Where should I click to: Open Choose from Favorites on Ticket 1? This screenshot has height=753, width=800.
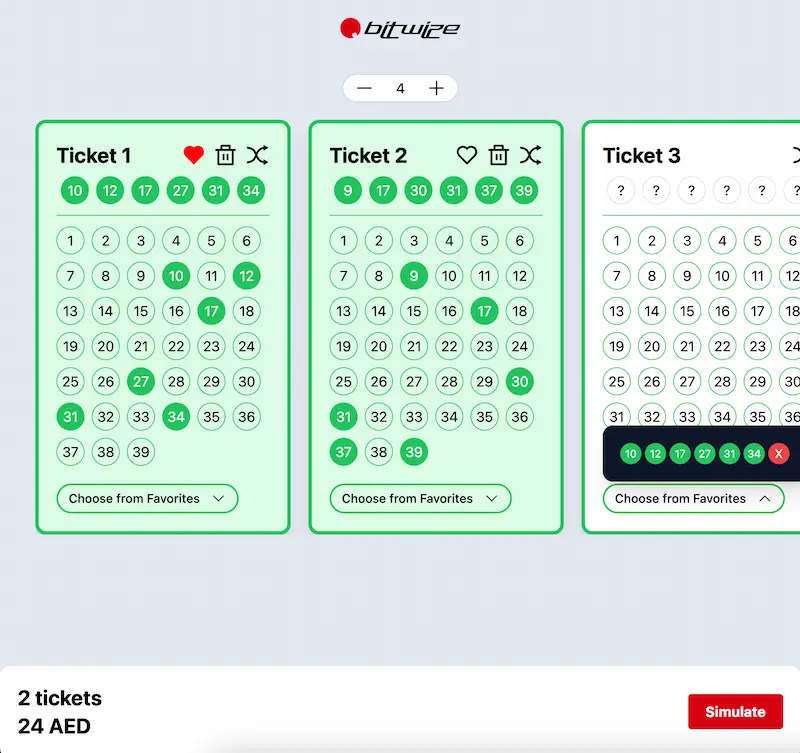click(x=146, y=498)
